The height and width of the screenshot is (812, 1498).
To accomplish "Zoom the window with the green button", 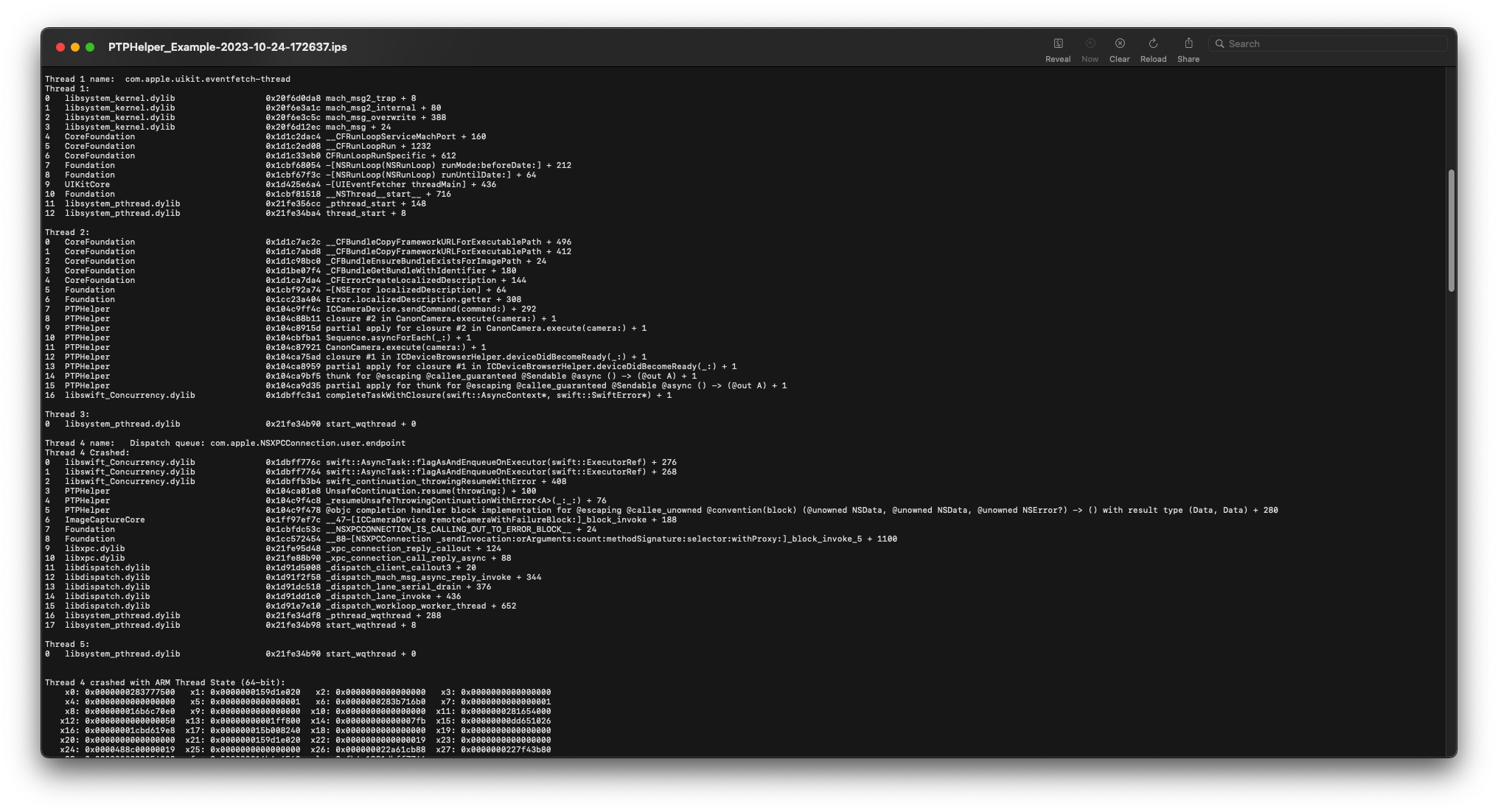I will pos(90,47).
